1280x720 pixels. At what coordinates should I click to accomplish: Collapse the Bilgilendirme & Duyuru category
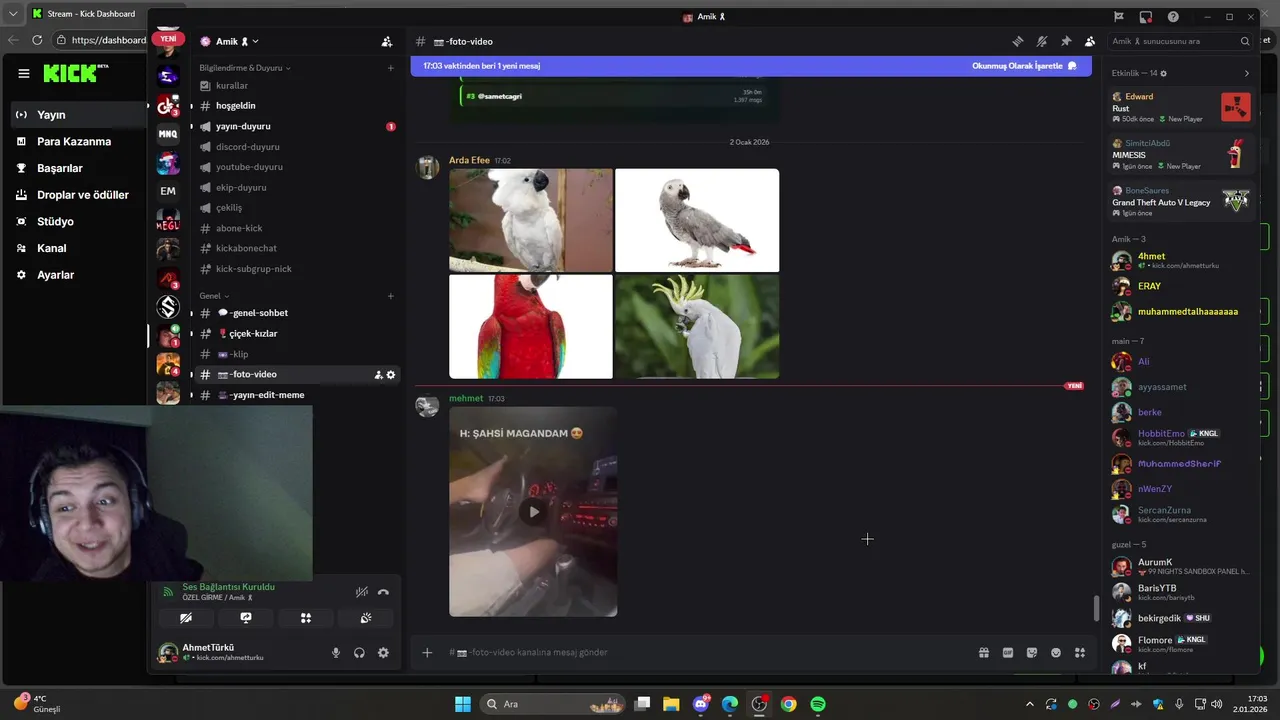point(245,68)
